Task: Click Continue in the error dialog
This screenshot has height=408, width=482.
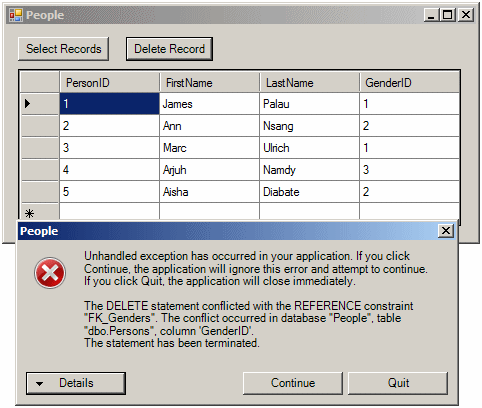Action: click(293, 383)
